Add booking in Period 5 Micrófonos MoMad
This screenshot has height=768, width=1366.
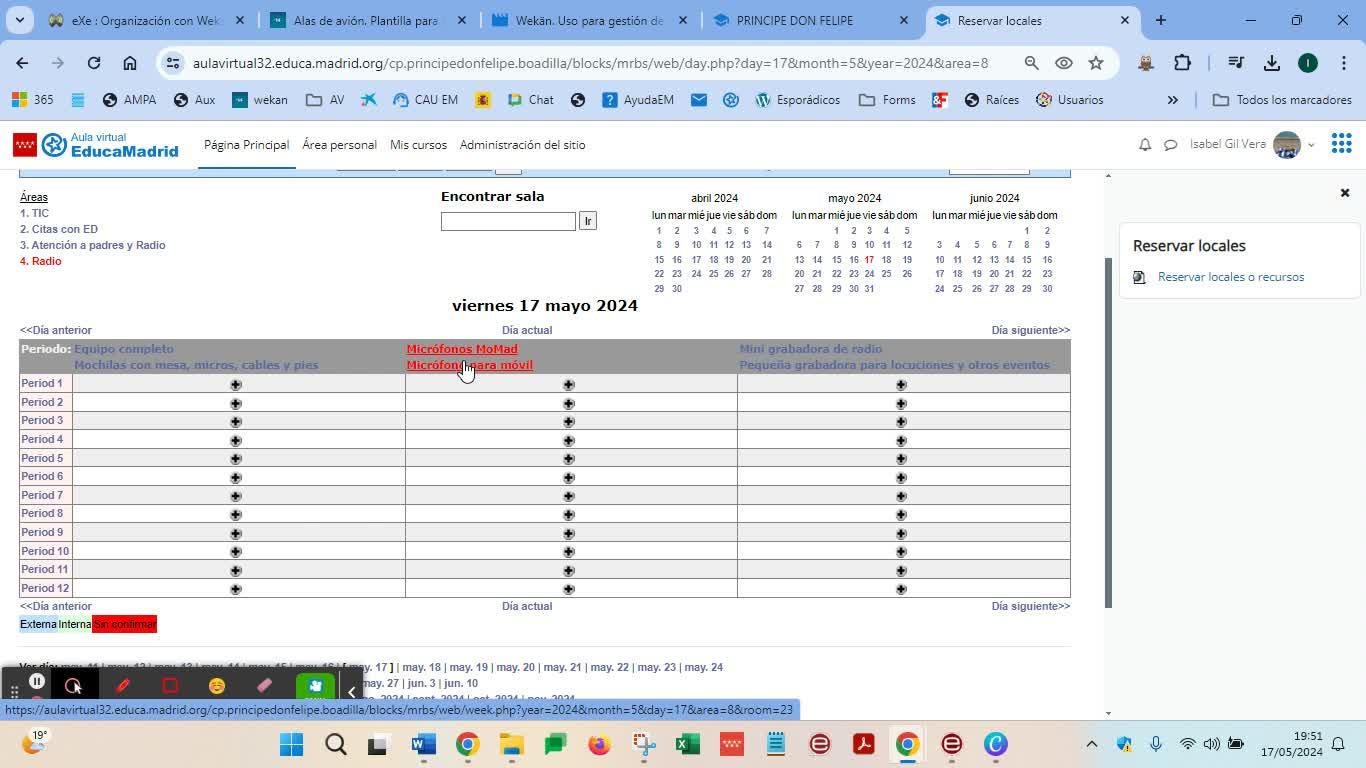pos(568,459)
